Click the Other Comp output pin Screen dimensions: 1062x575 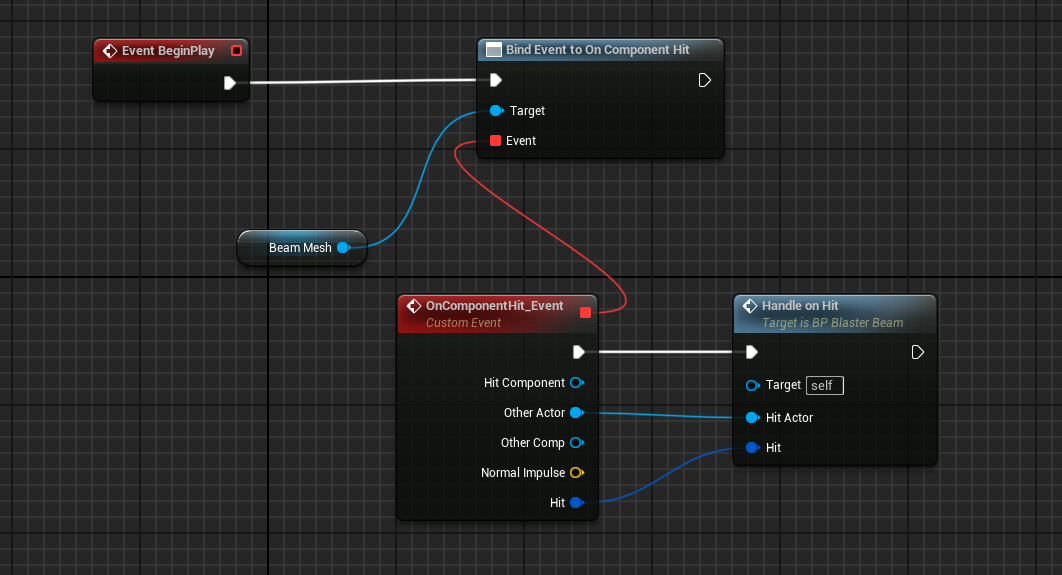coord(576,443)
